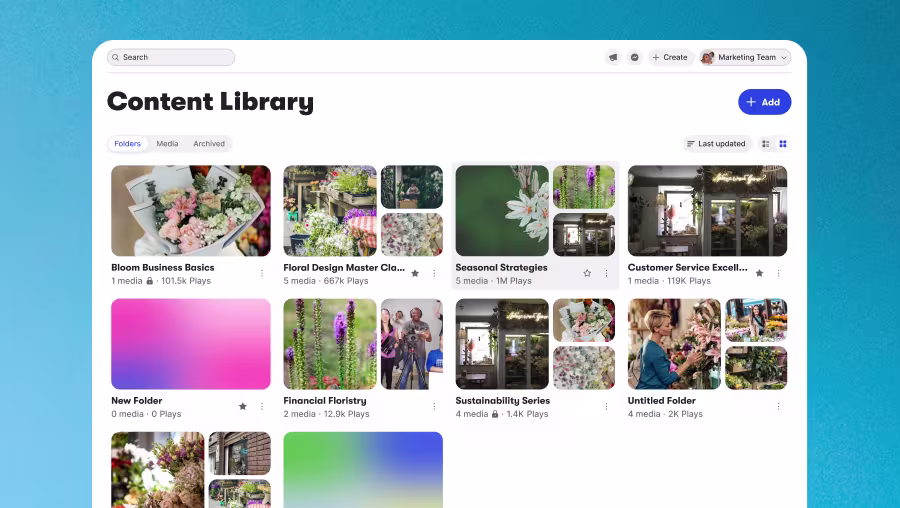Open options menu for Seasonal Strategies
Image resolution: width=900 pixels, height=508 pixels.
(606, 273)
